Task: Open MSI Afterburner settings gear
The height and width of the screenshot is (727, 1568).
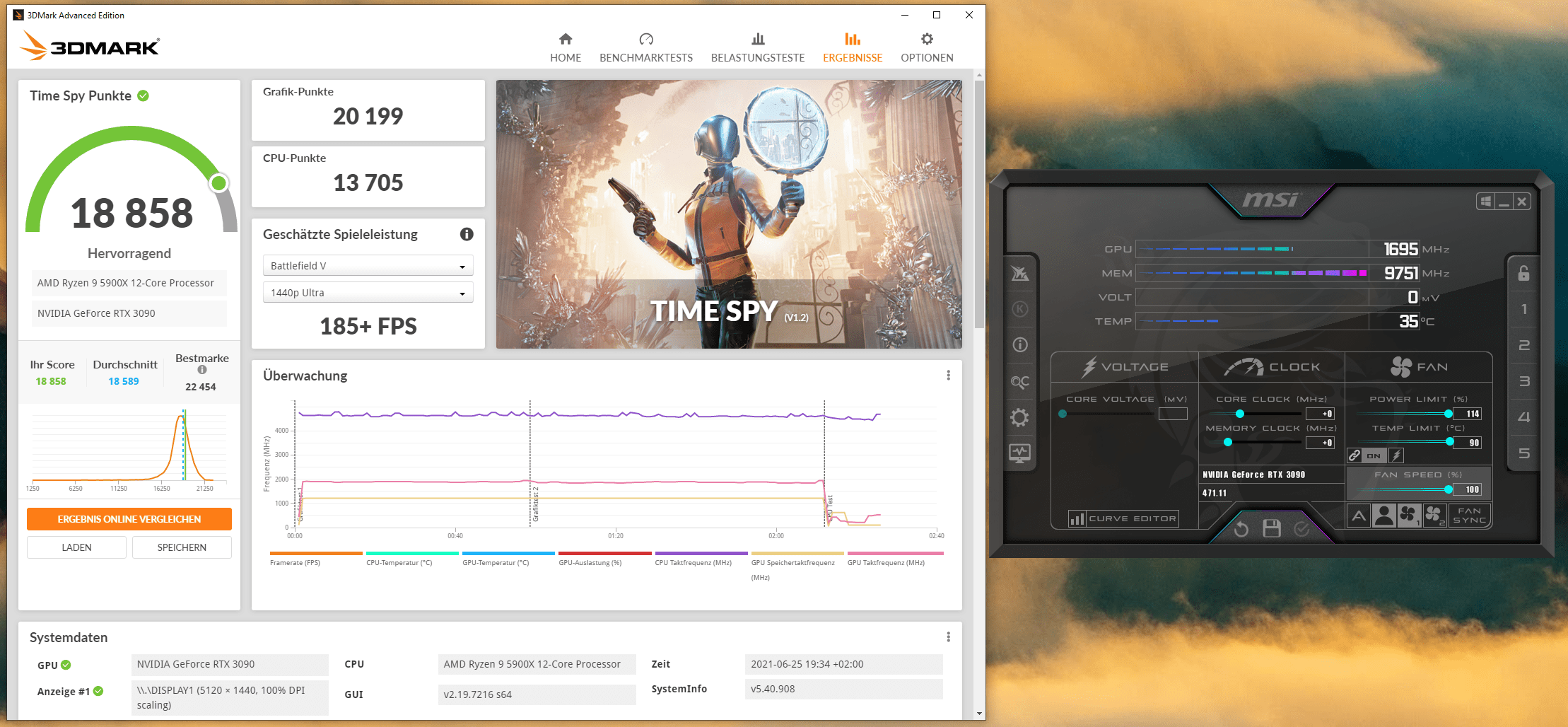Action: click(x=1019, y=417)
